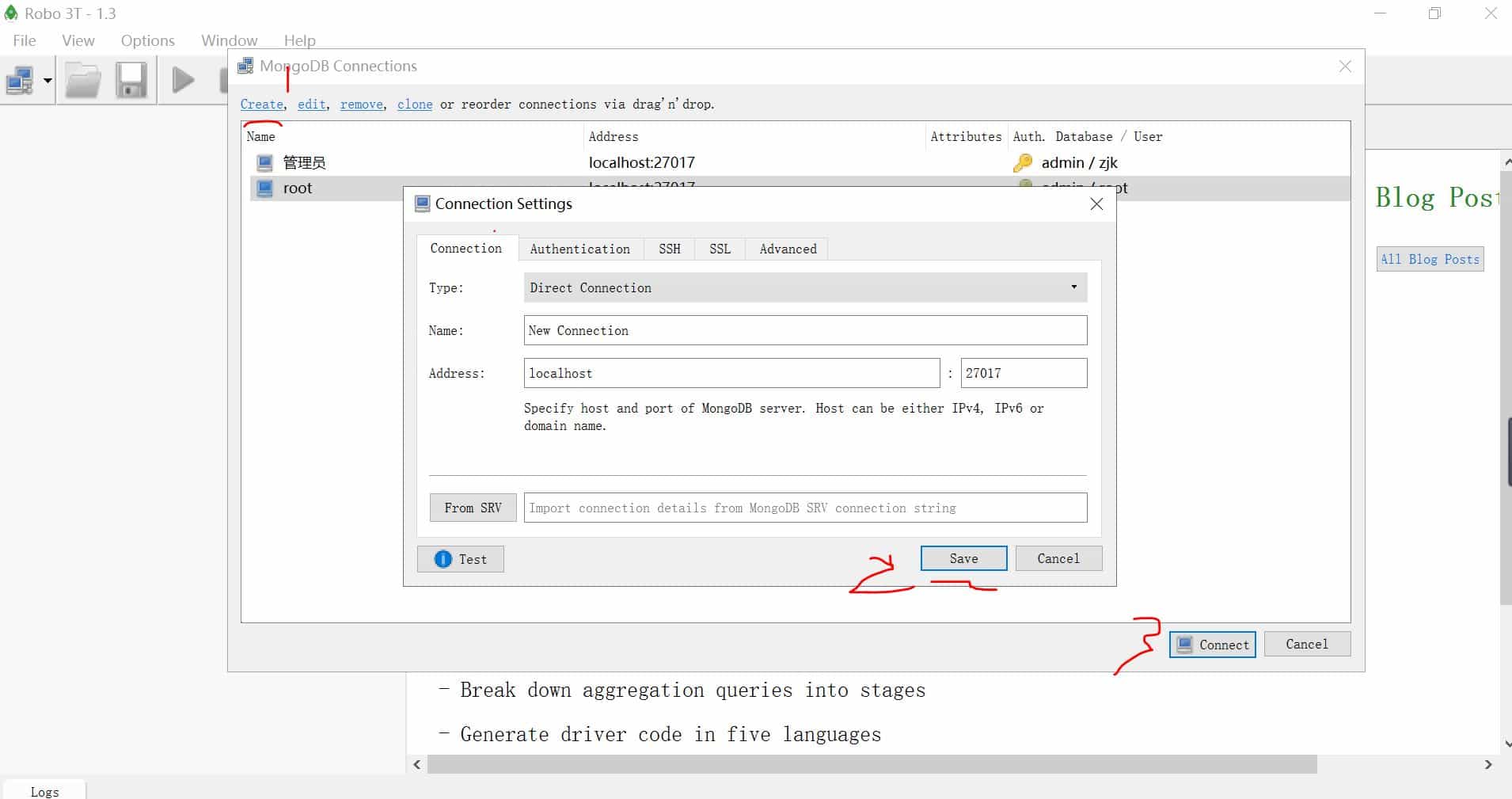Open the Window menu
This screenshot has height=799, width=1512.
230,40
